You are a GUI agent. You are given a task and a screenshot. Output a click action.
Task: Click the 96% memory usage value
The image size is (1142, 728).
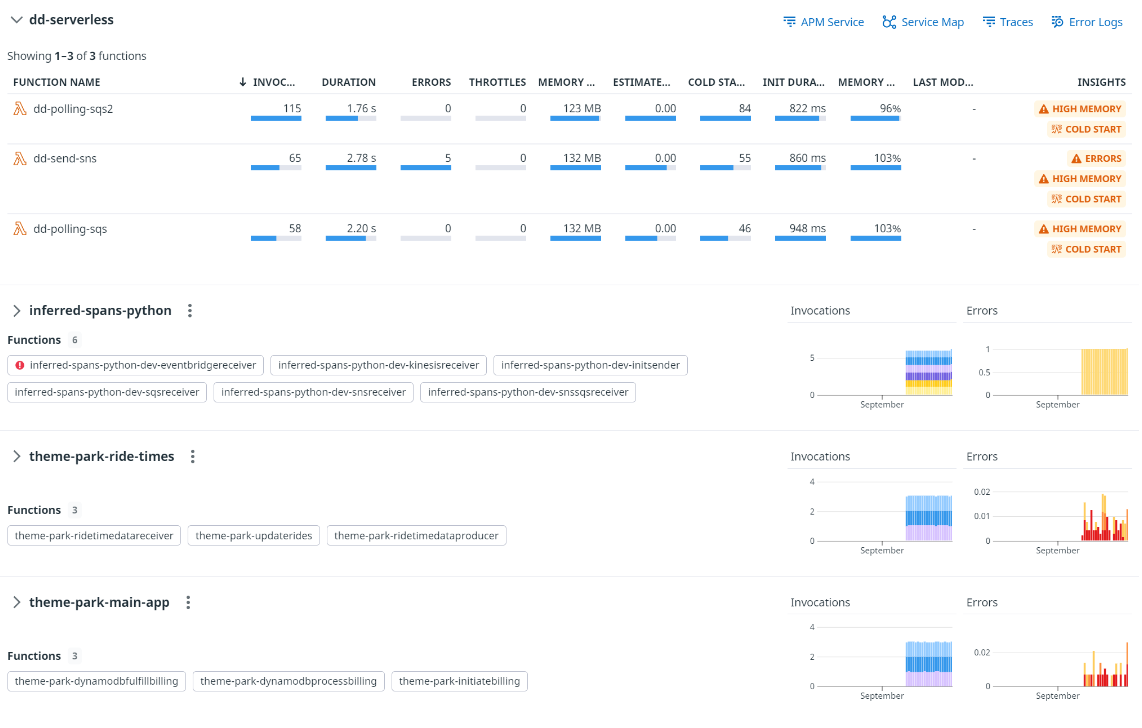point(890,108)
